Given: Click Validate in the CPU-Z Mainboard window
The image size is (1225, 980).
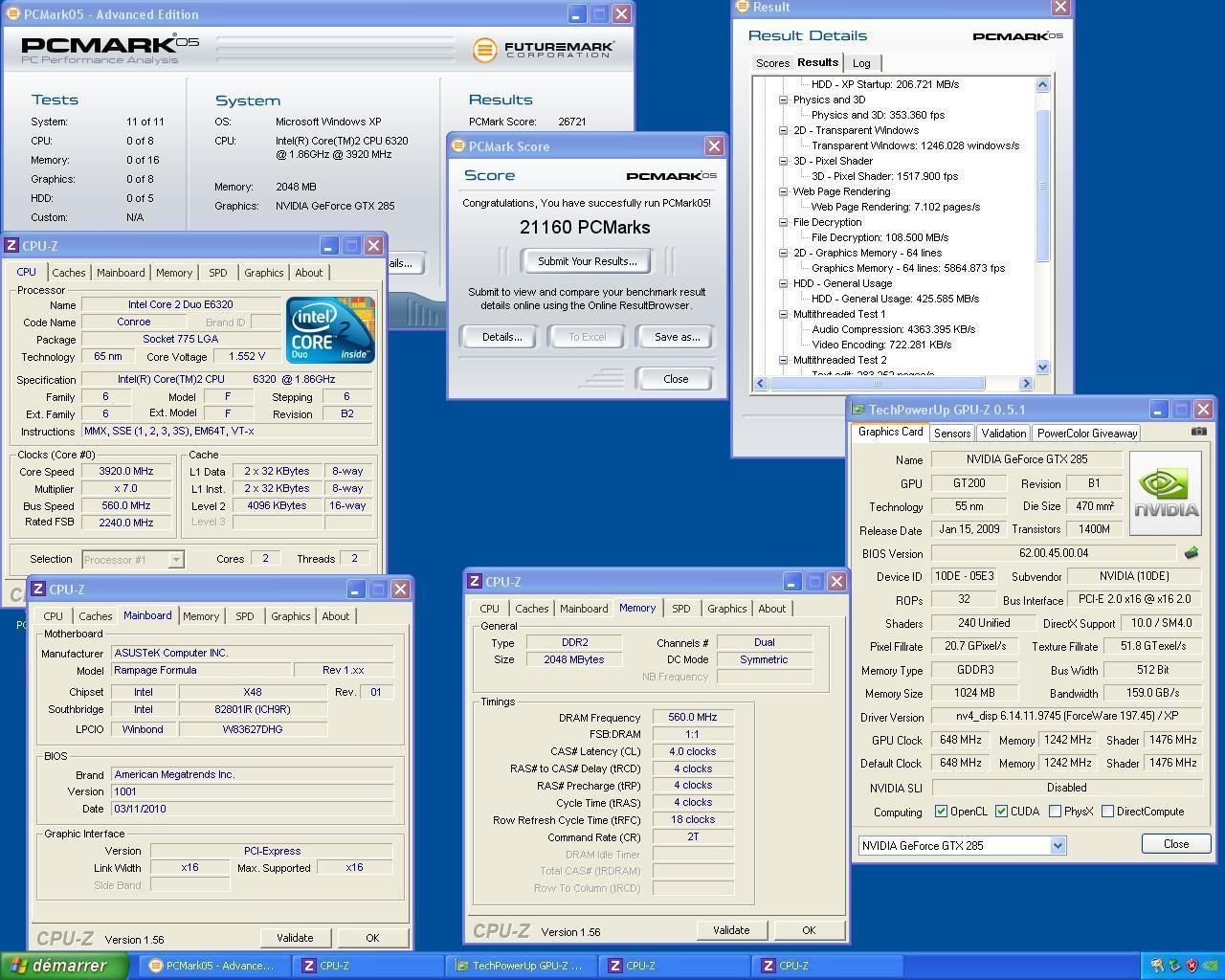Looking at the screenshot, I should 295,938.
